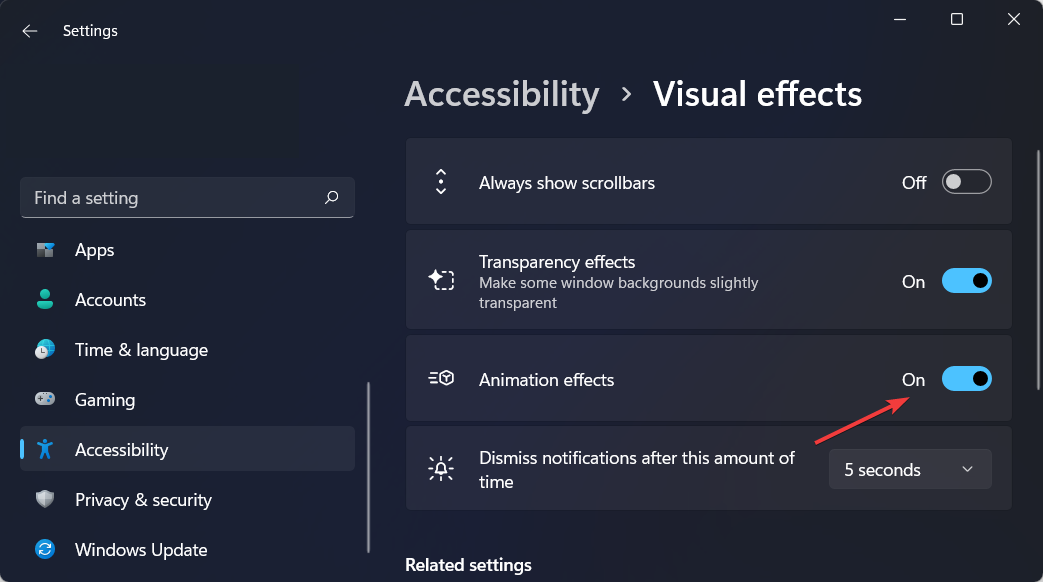
Task: Open Windows Update via its circular arrows icon
Action: [45, 549]
